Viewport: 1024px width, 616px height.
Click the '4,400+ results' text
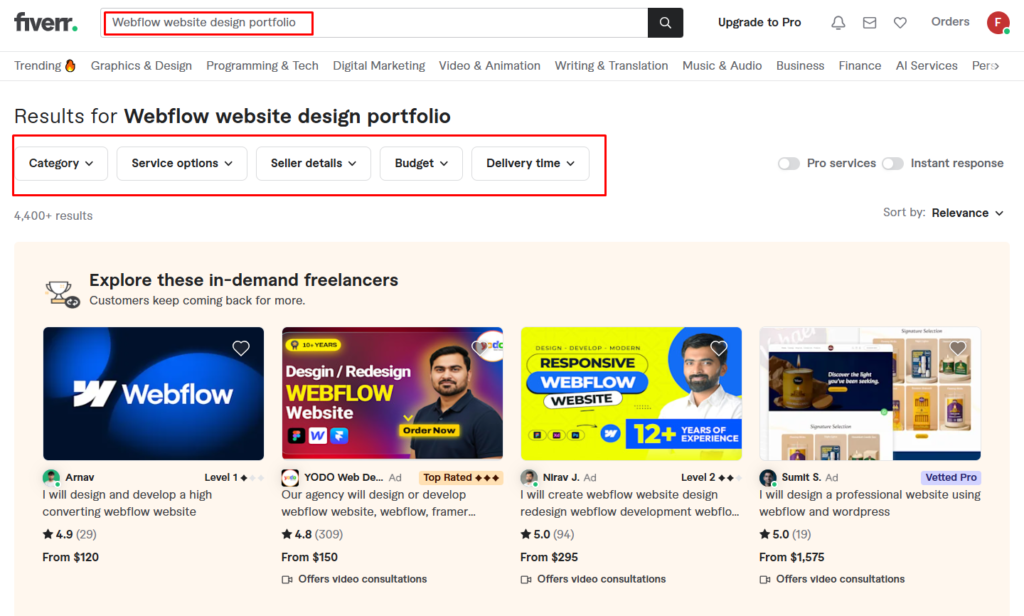(54, 216)
